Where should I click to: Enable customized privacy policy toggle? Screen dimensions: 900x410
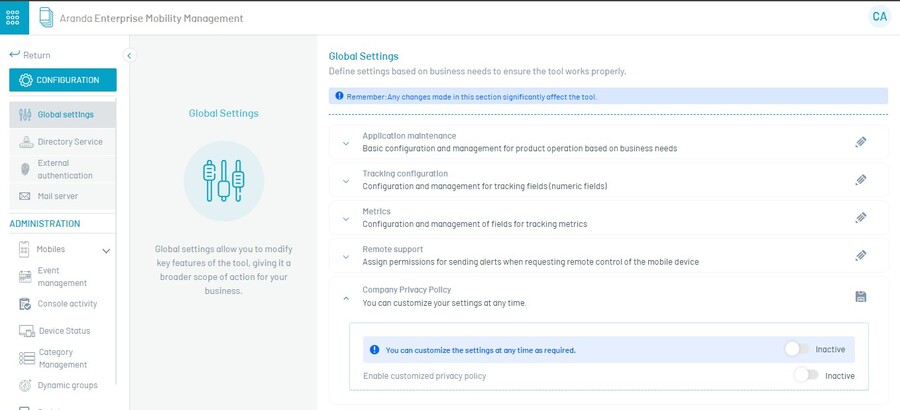805,375
